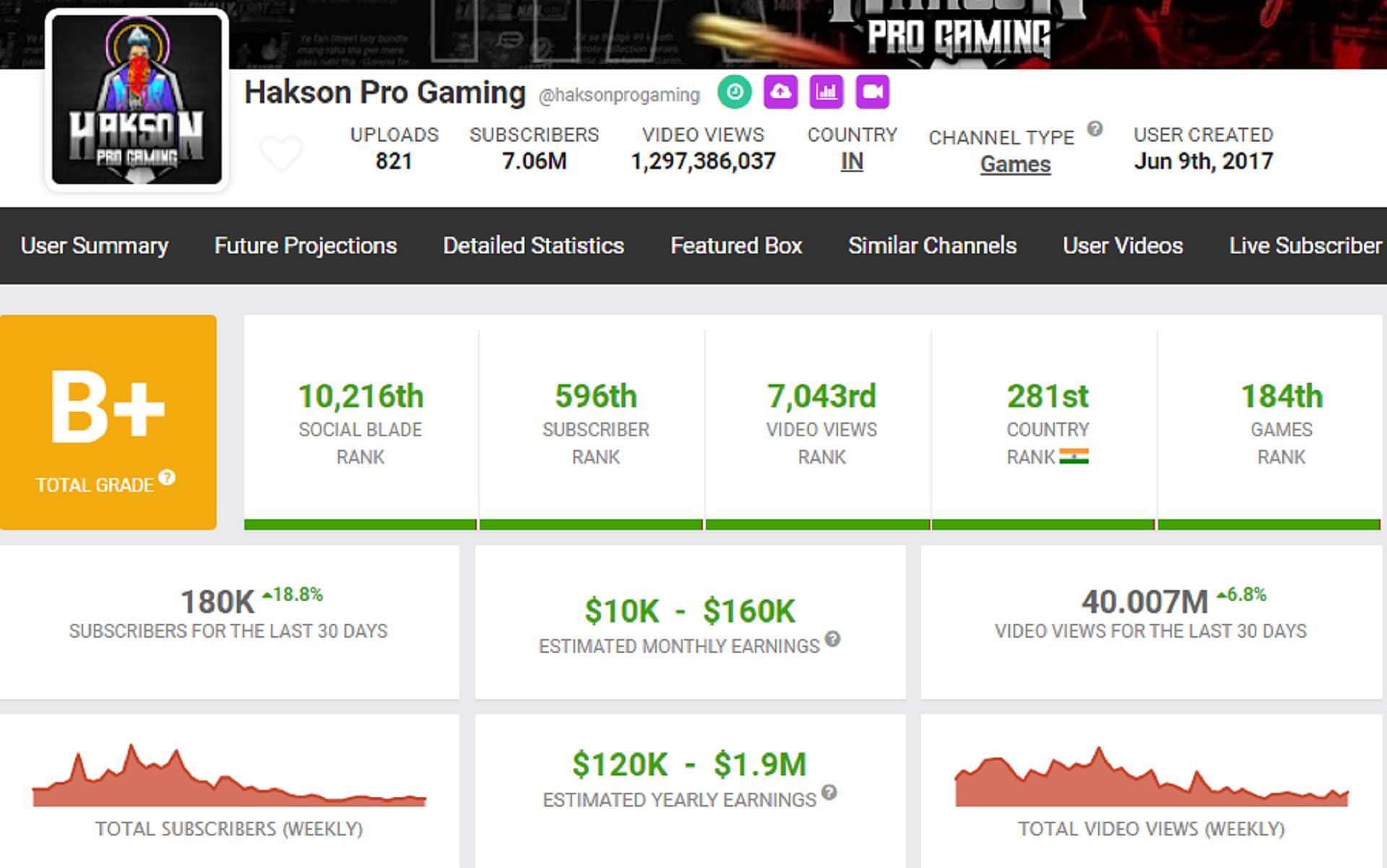The width and height of the screenshot is (1387, 868).
Task: Open the Hakson Pro Gaming channel avatar
Action: (137, 100)
